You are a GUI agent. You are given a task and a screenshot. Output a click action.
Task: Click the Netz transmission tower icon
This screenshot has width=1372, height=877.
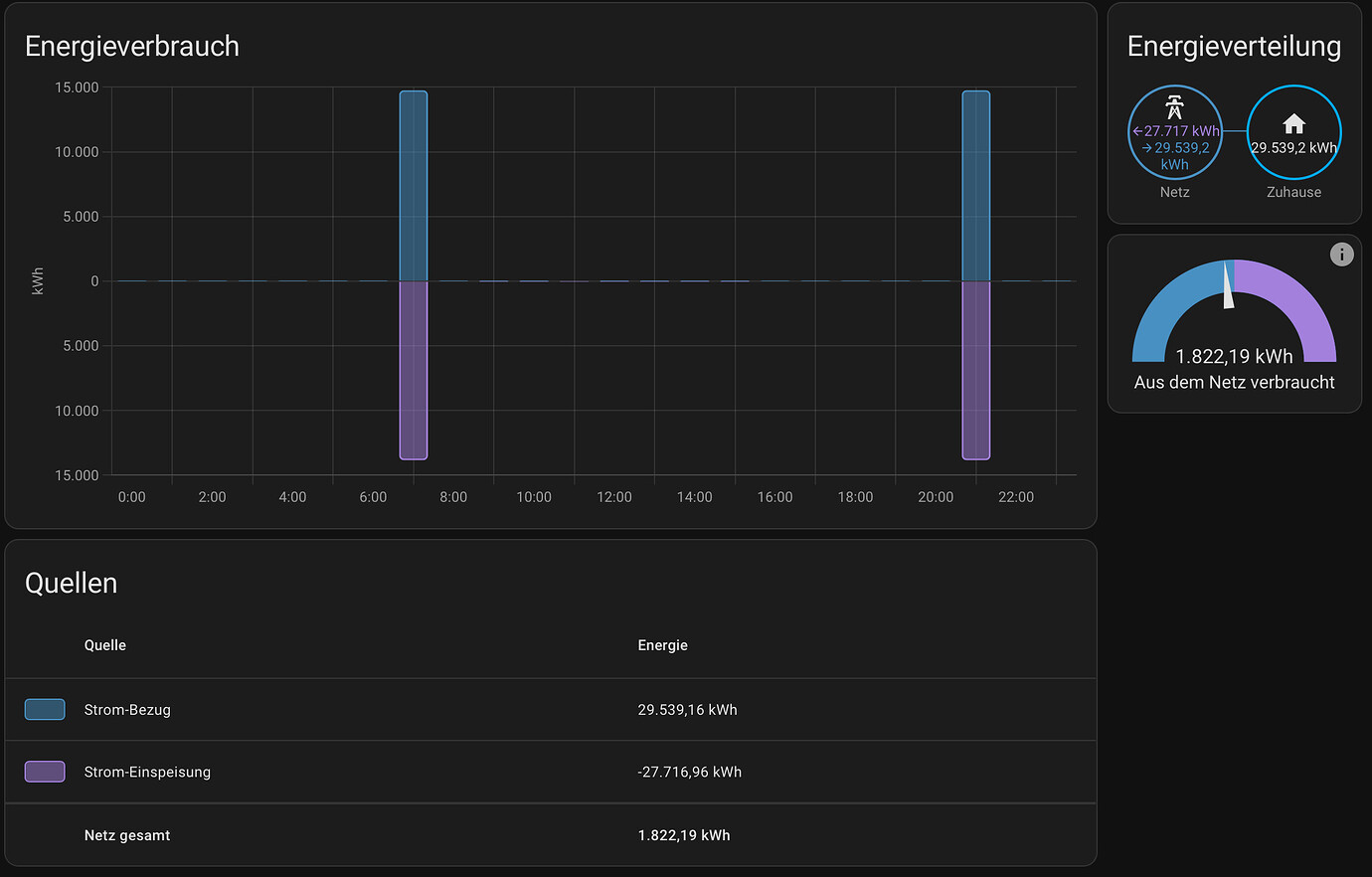(x=1174, y=107)
